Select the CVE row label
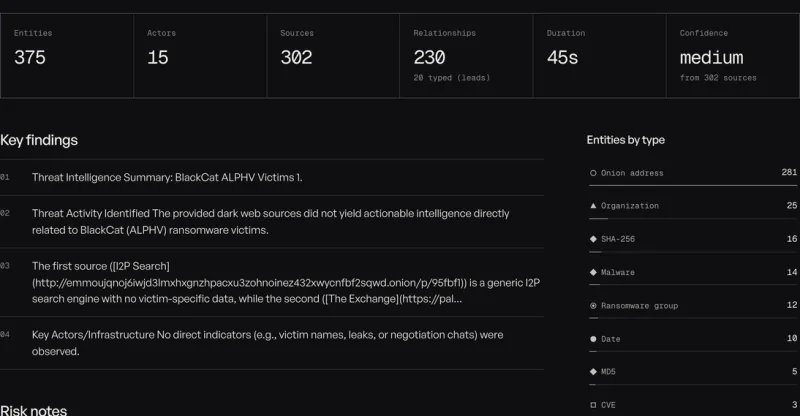The image size is (800, 416). (608, 405)
